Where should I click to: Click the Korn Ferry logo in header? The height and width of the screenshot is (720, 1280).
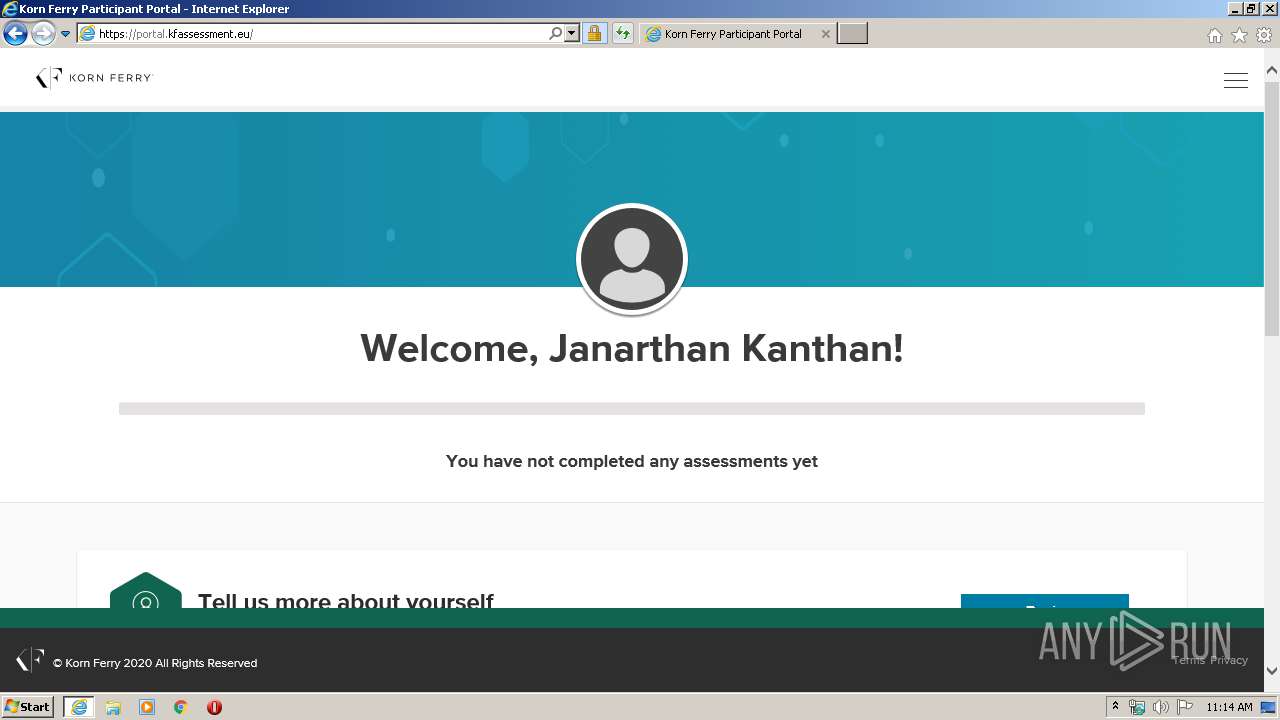(x=94, y=77)
